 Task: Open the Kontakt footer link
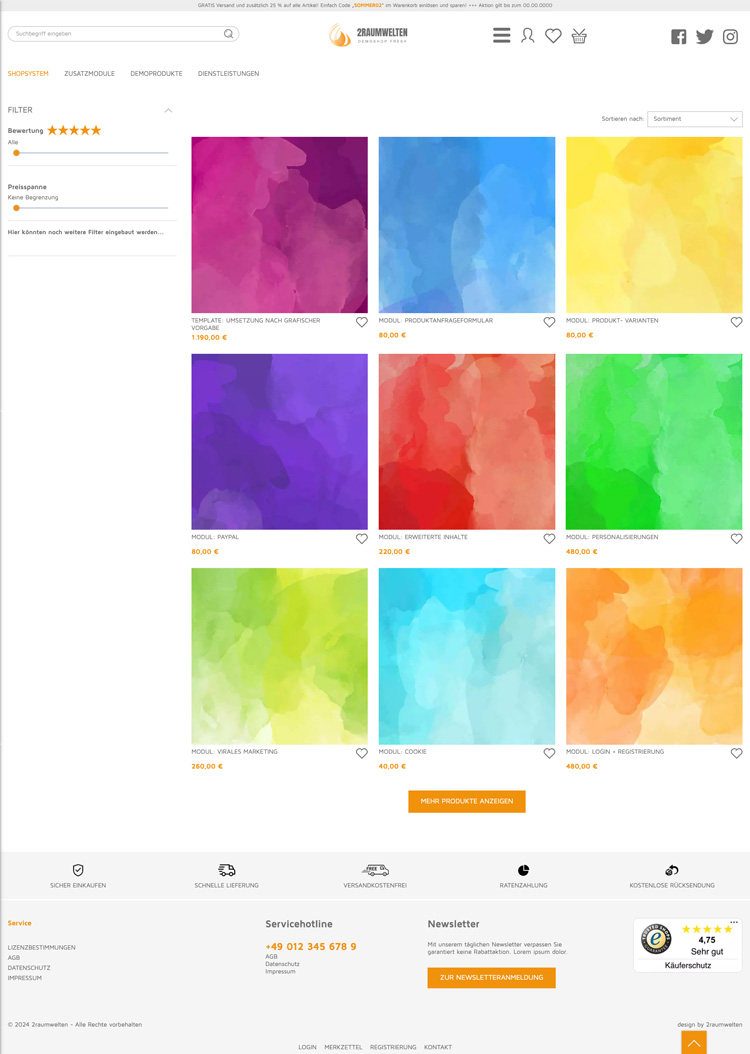[x=438, y=1047]
